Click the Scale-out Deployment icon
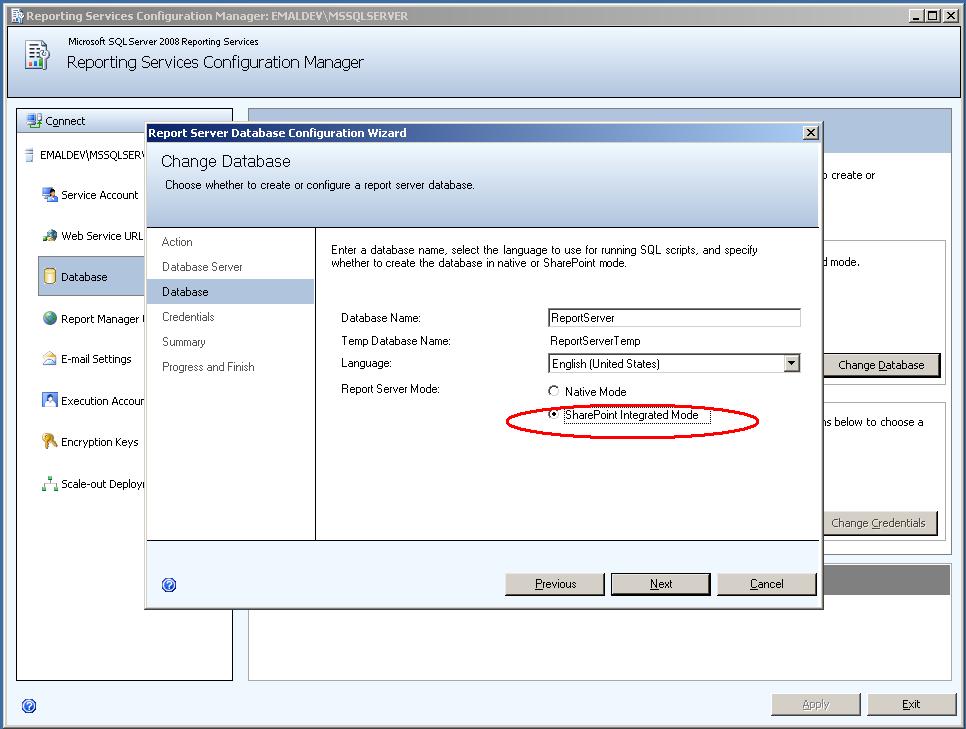 click(49, 484)
